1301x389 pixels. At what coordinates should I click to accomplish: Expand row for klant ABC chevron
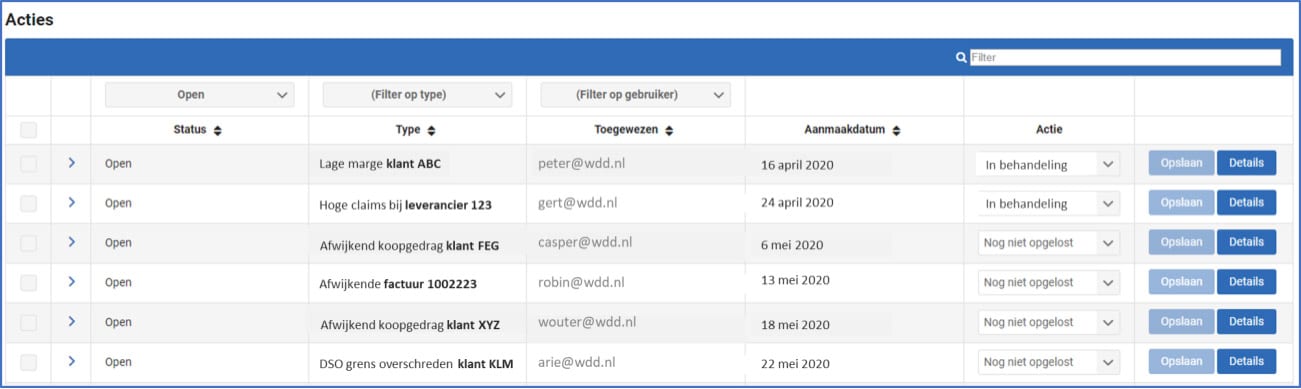[71, 163]
